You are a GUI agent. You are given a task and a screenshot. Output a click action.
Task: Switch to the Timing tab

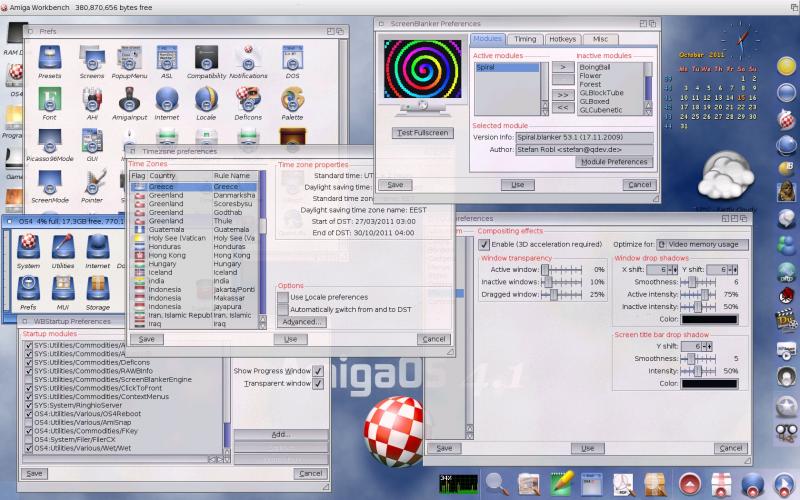(526, 39)
